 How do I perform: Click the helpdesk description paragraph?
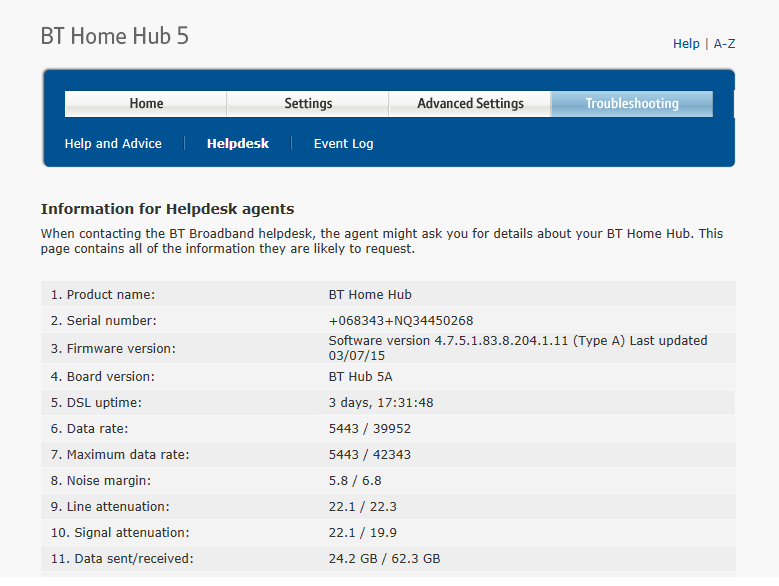(x=382, y=241)
